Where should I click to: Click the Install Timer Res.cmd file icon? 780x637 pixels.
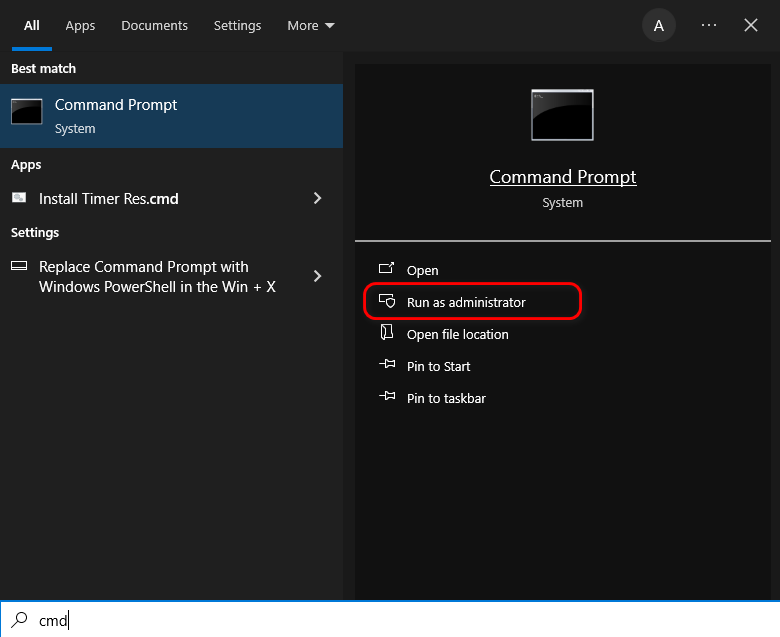pyautogui.click(x=19, y=198)
